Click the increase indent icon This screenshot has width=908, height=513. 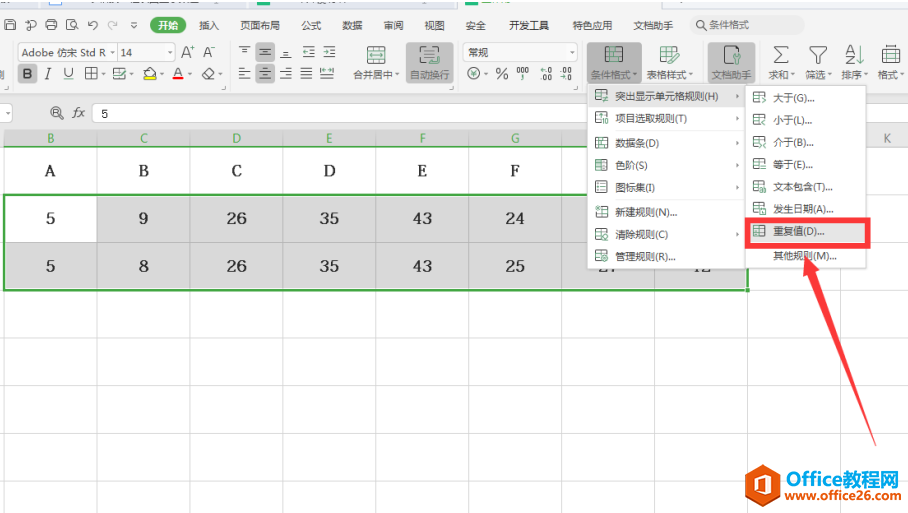point(329,52)
